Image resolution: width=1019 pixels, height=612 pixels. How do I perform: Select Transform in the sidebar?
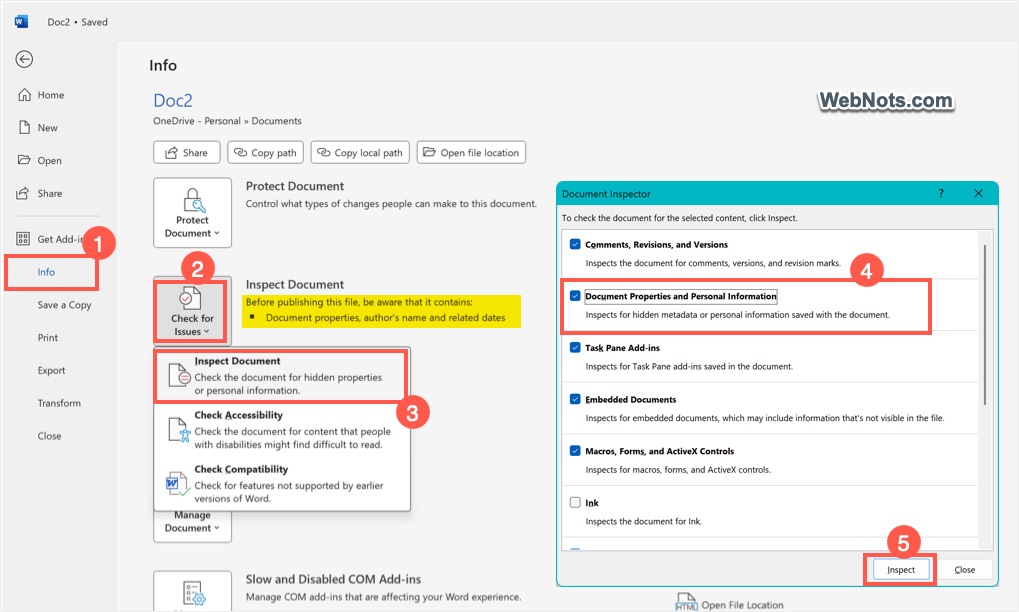[59, 403]
